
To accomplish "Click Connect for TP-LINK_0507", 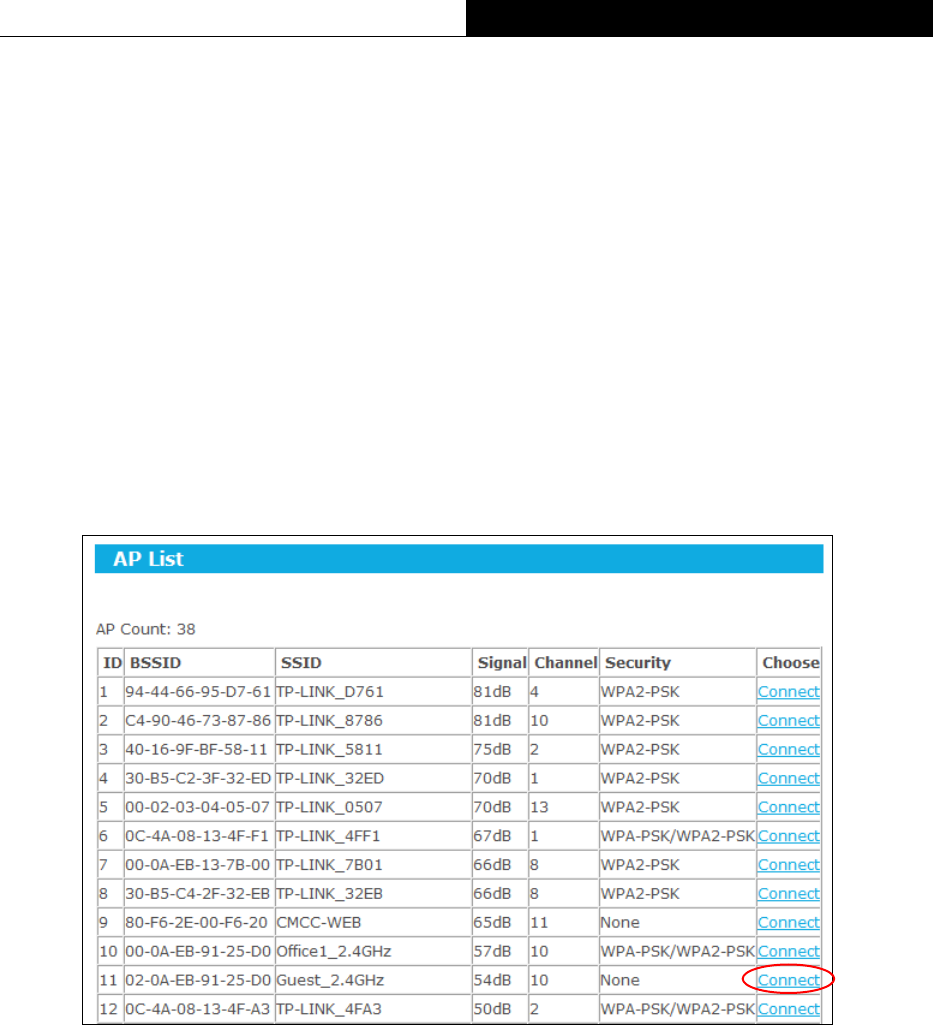I will (789, 807).
